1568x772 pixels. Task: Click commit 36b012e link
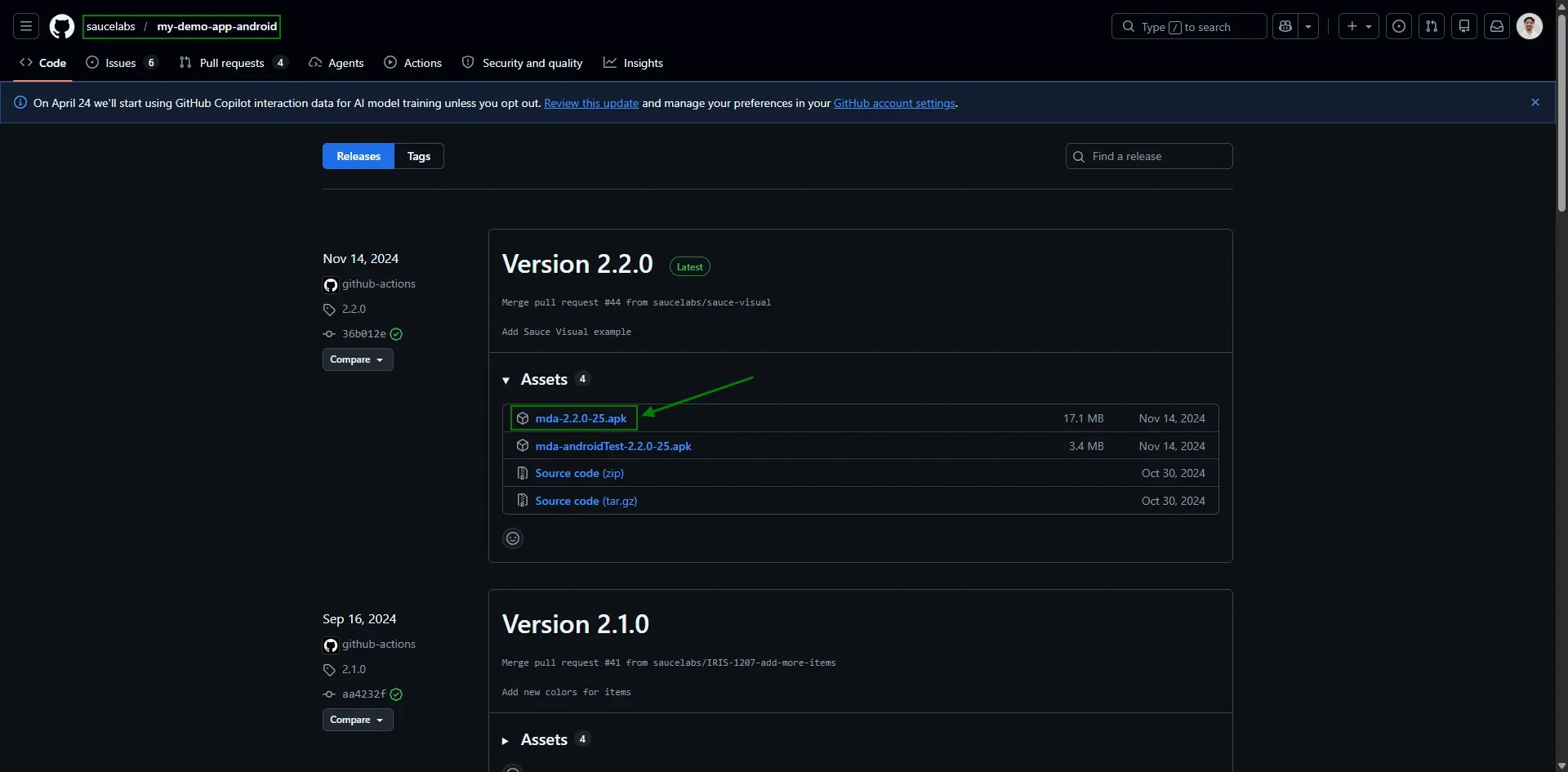(363, 333)
